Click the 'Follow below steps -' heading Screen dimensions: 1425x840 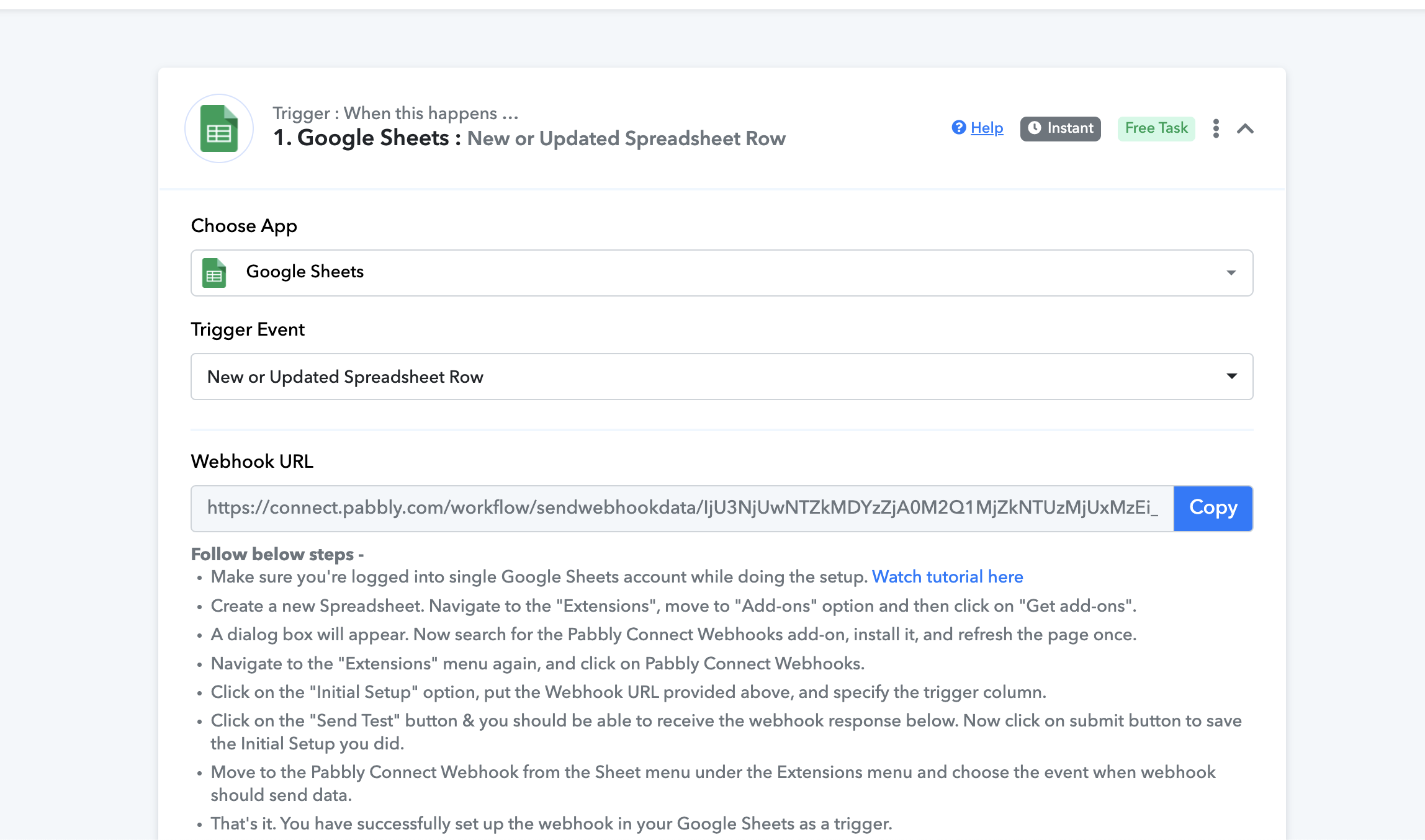pyautogui.click(x=277, y=554)
